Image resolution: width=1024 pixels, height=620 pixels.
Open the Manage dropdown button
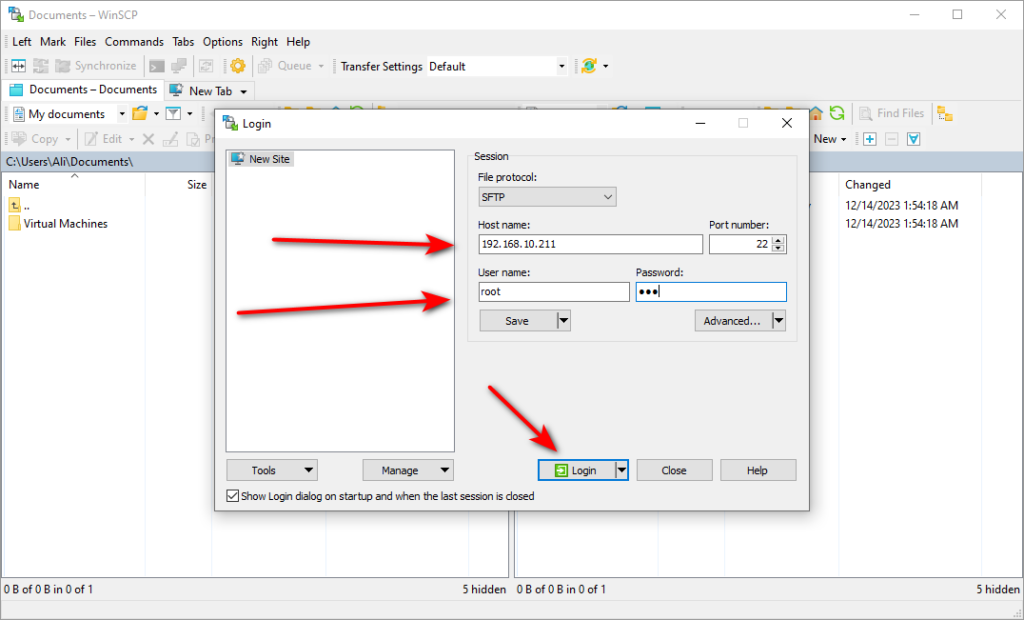click(408, 470)
